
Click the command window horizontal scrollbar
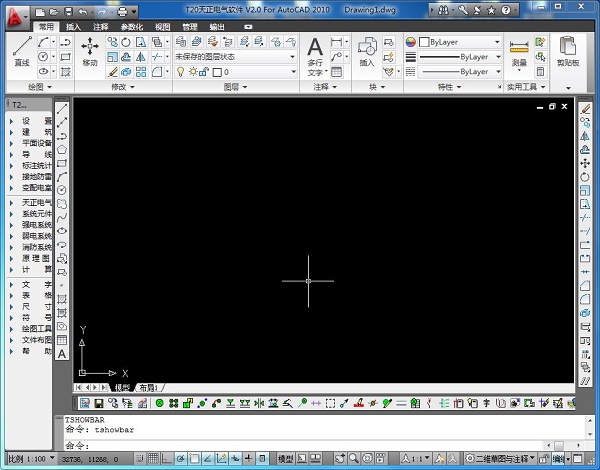point(565,445)
